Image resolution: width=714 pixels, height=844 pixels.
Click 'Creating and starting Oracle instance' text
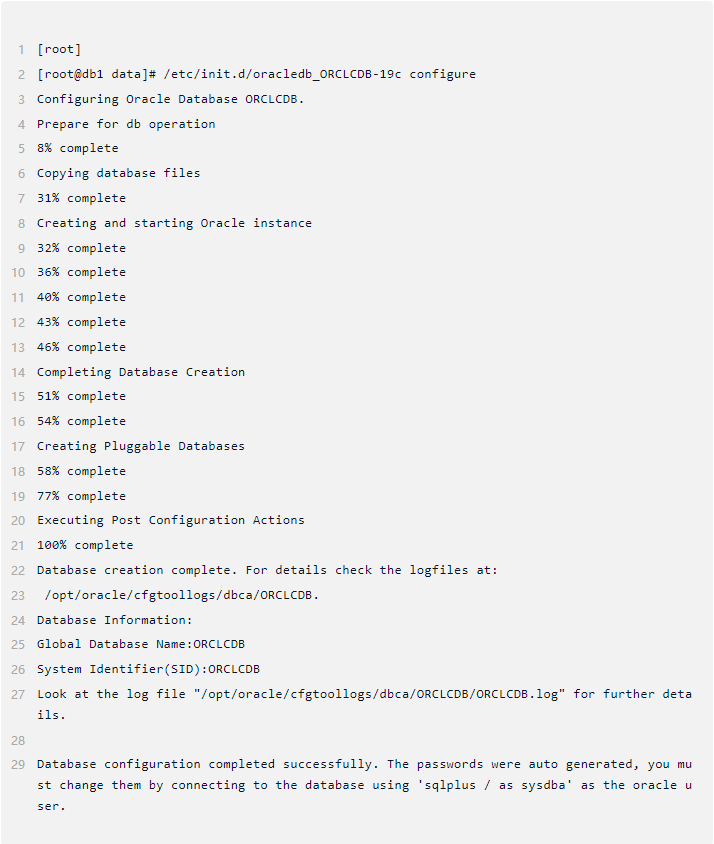(x=174, y=223)
